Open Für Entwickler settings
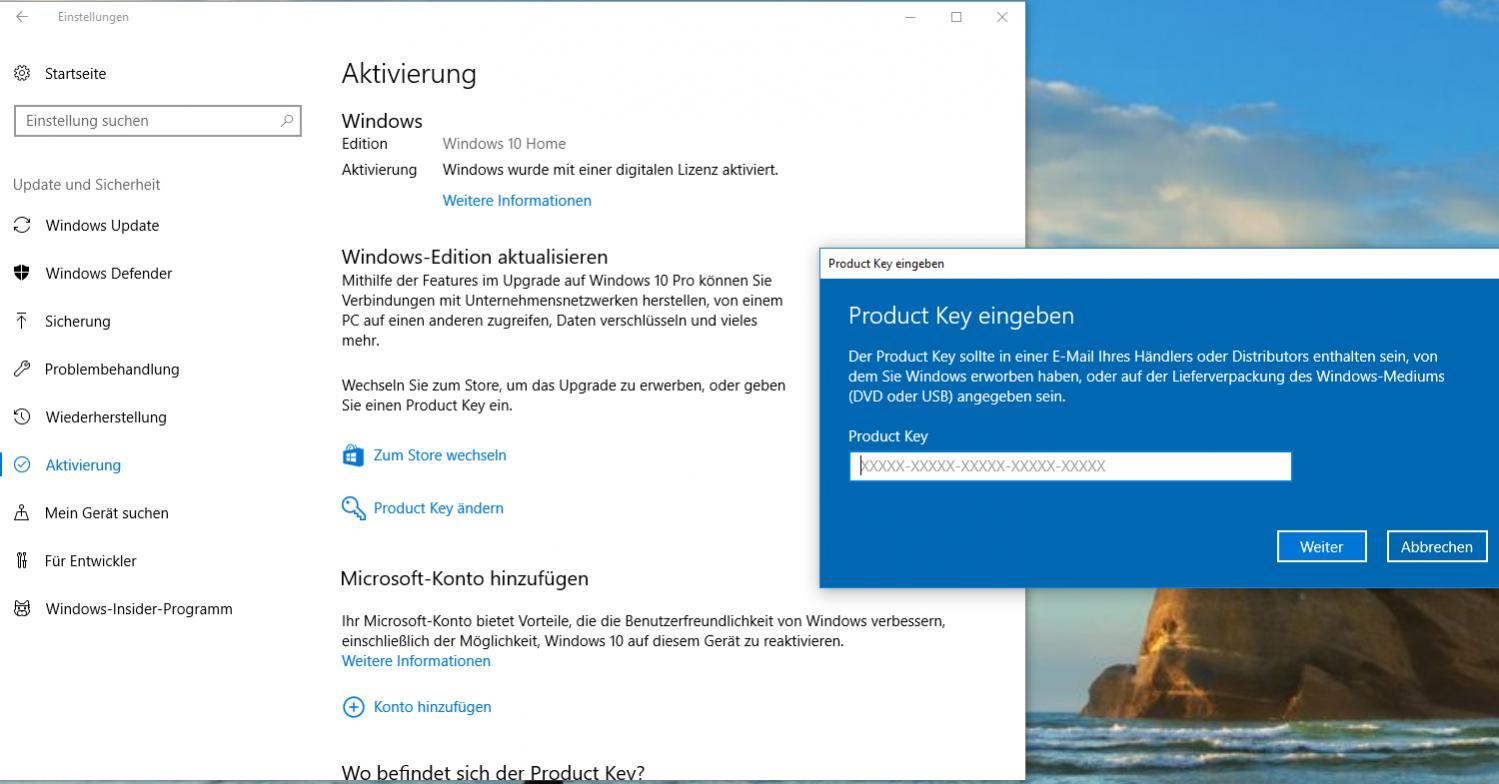This screenshot has height=784, width=1499. [x=91, y=561]
